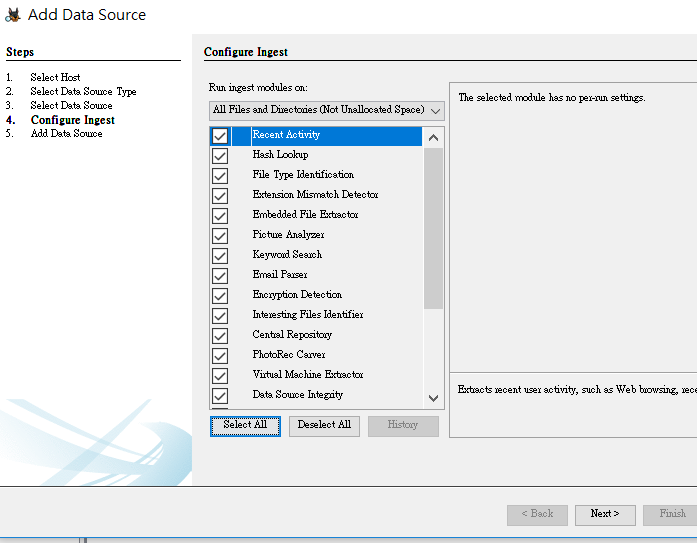
Task: Select the Keyword Search module name
Action: coord(287,255)
